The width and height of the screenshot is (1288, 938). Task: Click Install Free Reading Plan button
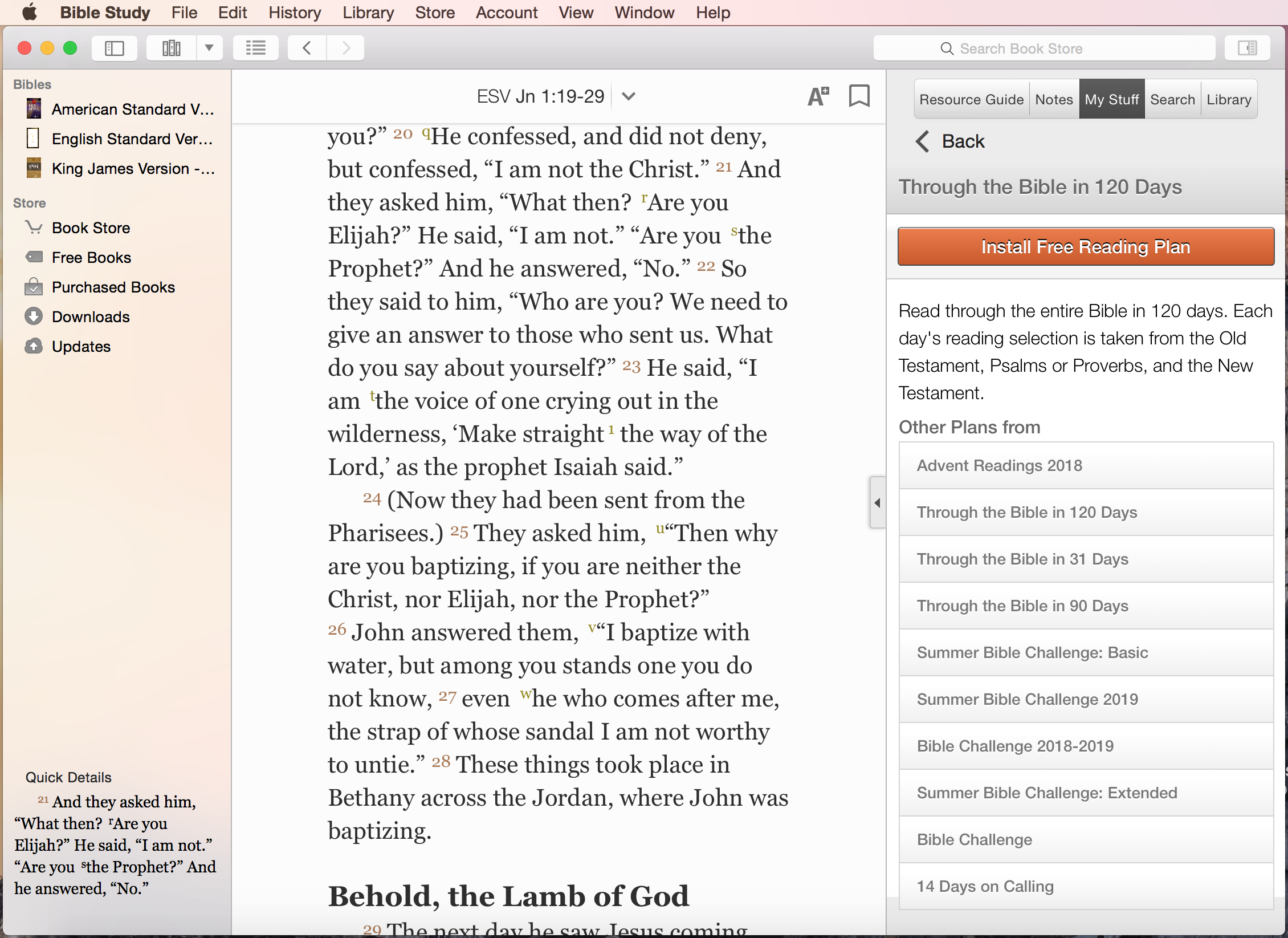(x=1086, y=247)
